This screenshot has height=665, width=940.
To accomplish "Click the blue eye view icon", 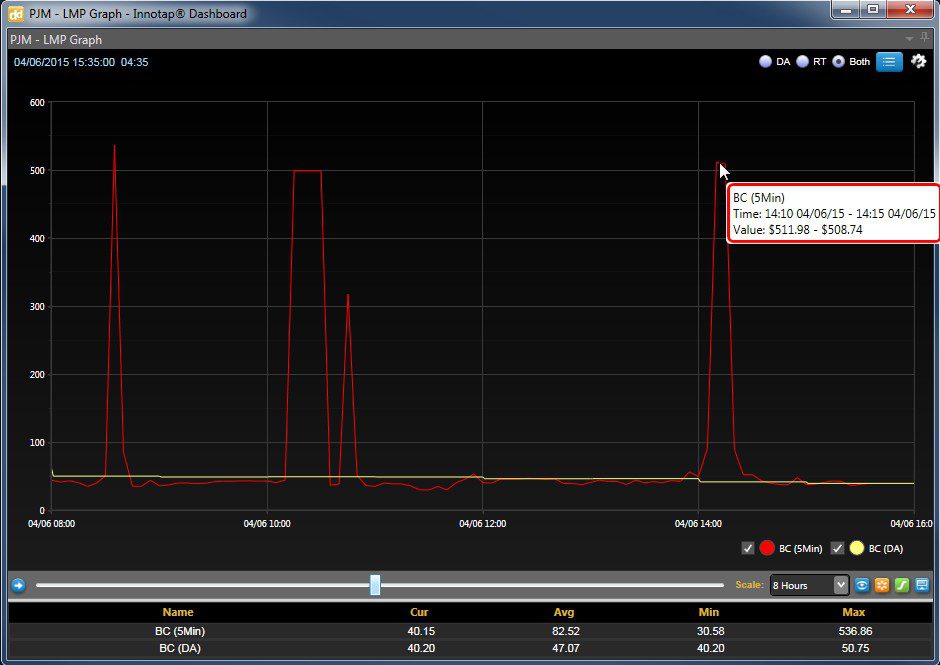I will [861, 585].
